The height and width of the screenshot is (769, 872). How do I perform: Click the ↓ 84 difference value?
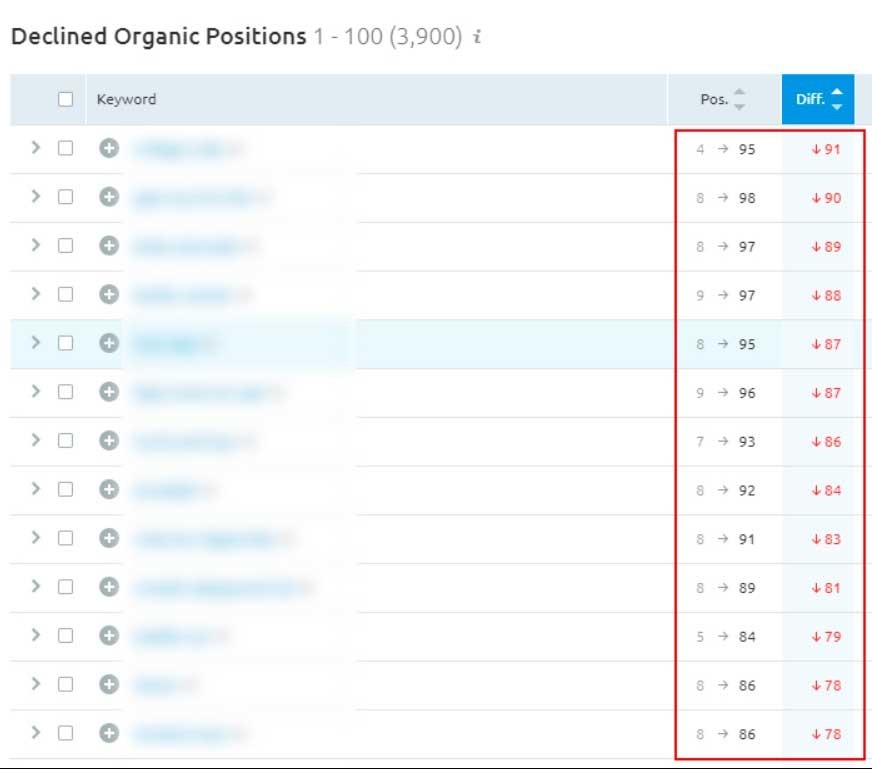pos(826,490)
